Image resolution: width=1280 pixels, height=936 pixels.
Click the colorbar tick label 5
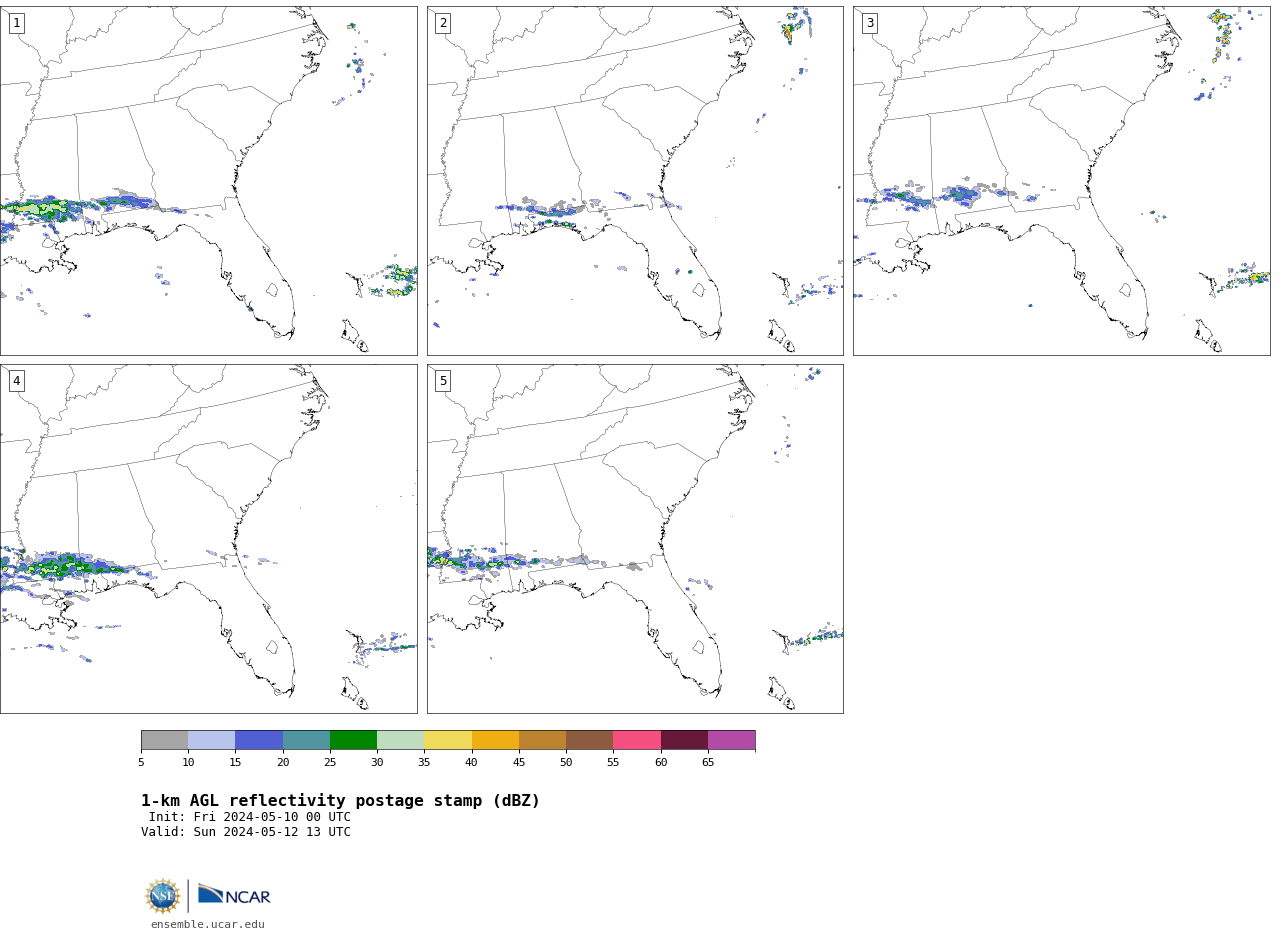141,762
